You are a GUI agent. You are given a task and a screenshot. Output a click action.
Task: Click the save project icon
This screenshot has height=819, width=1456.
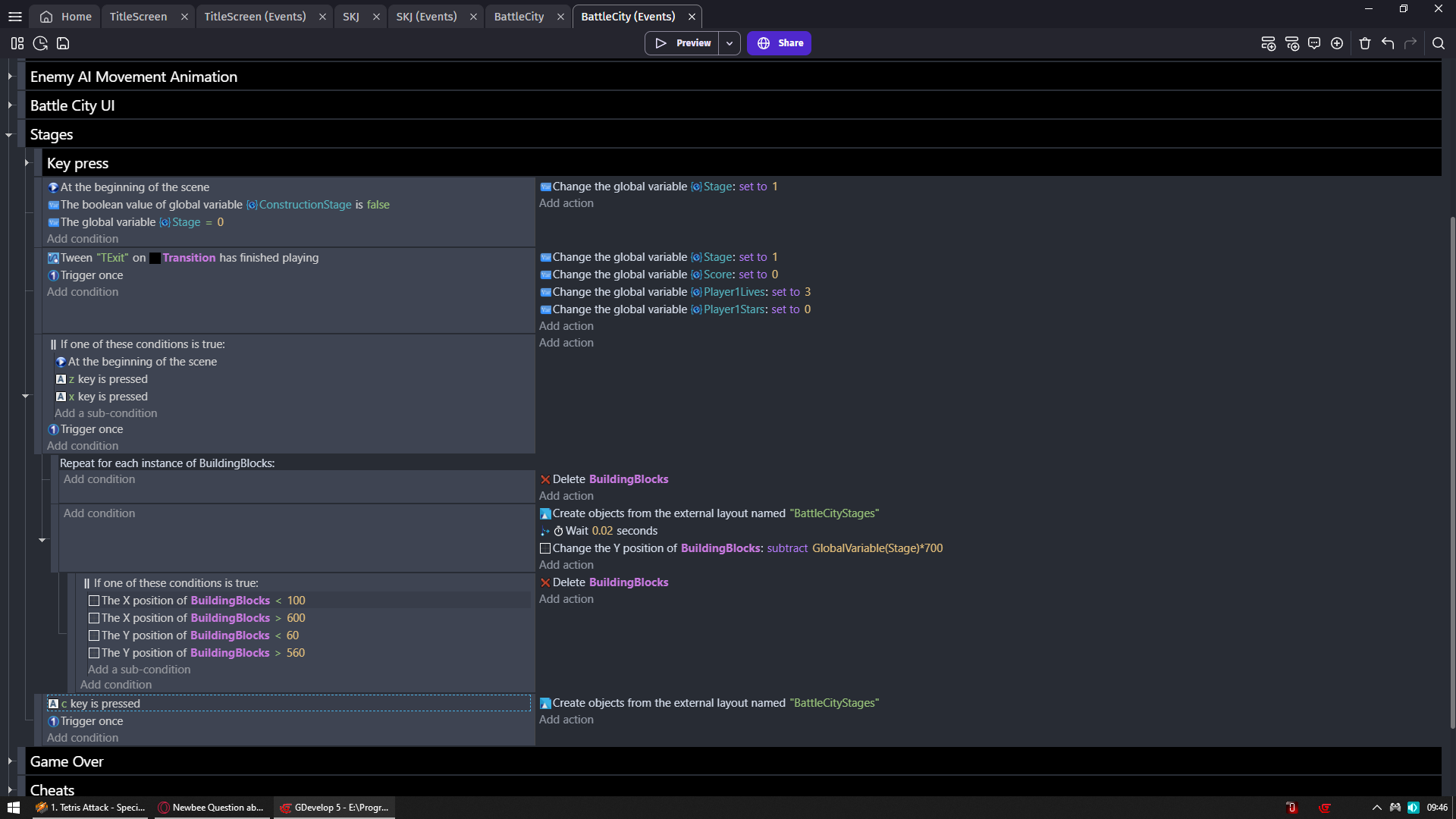click(x=63, y=43)
